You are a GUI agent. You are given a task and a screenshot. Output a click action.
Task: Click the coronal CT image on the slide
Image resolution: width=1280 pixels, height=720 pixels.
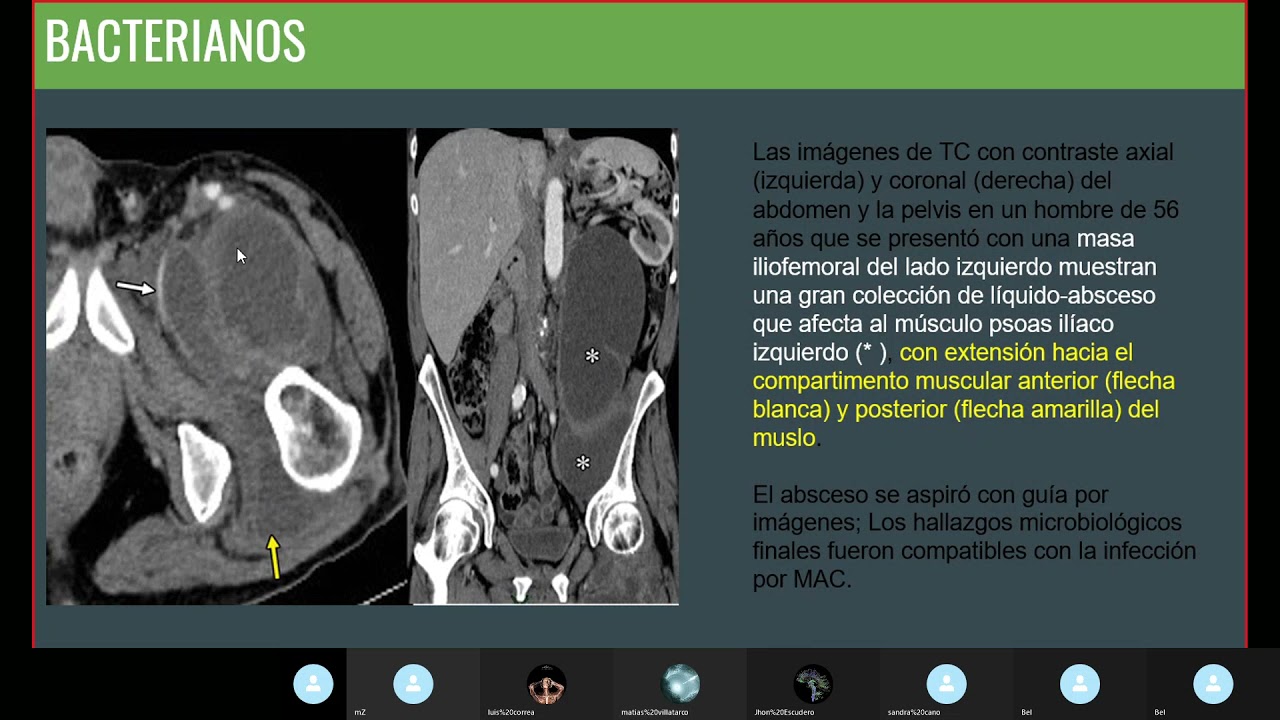pos(545,366)
